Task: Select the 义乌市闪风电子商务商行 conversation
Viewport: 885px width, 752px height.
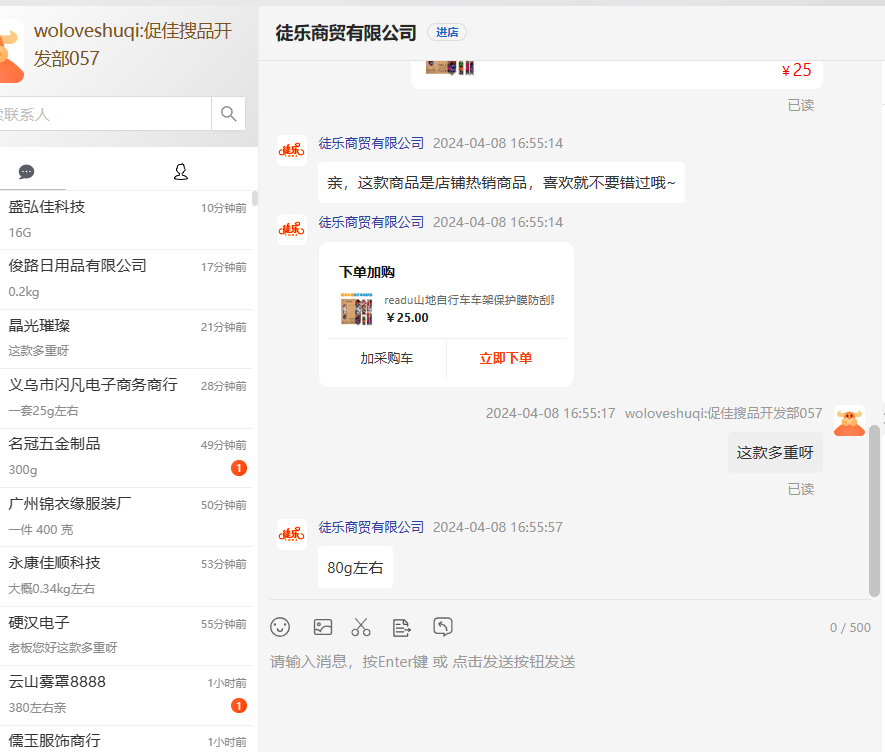Action: point(125,397)
